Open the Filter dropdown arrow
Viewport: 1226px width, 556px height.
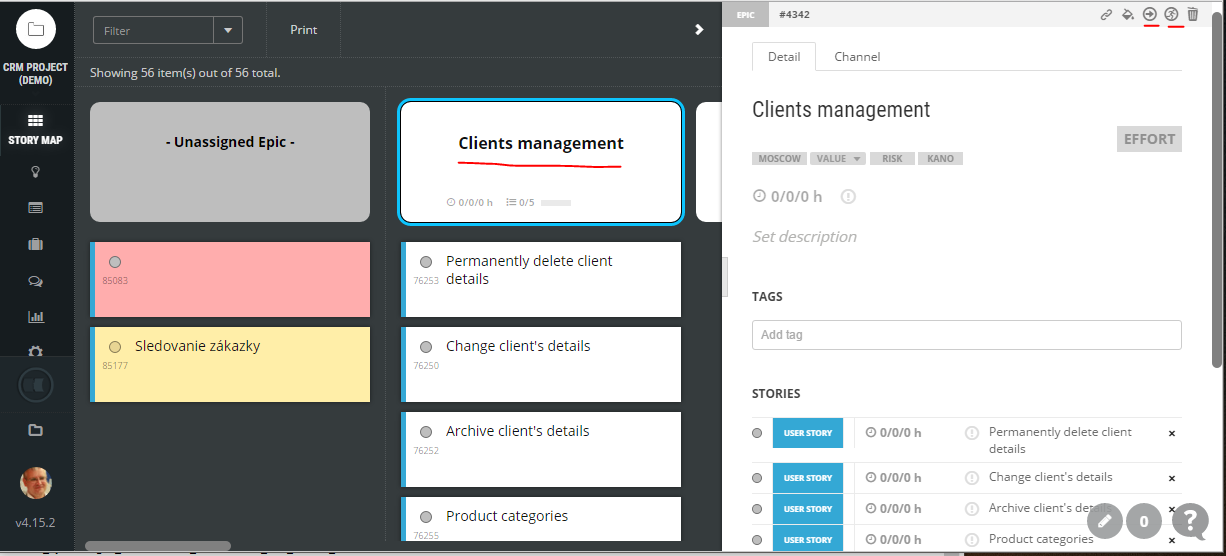[x=228, y=30]
